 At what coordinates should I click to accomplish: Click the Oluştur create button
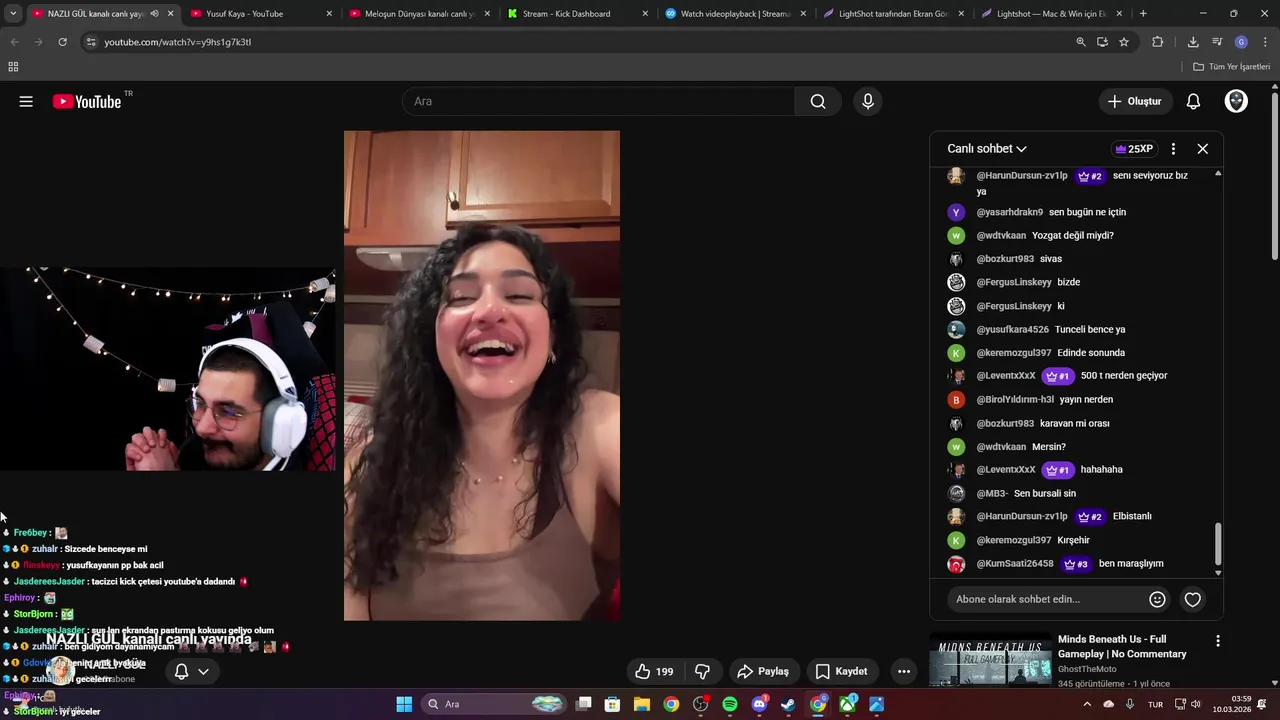tap(1135, 101)
